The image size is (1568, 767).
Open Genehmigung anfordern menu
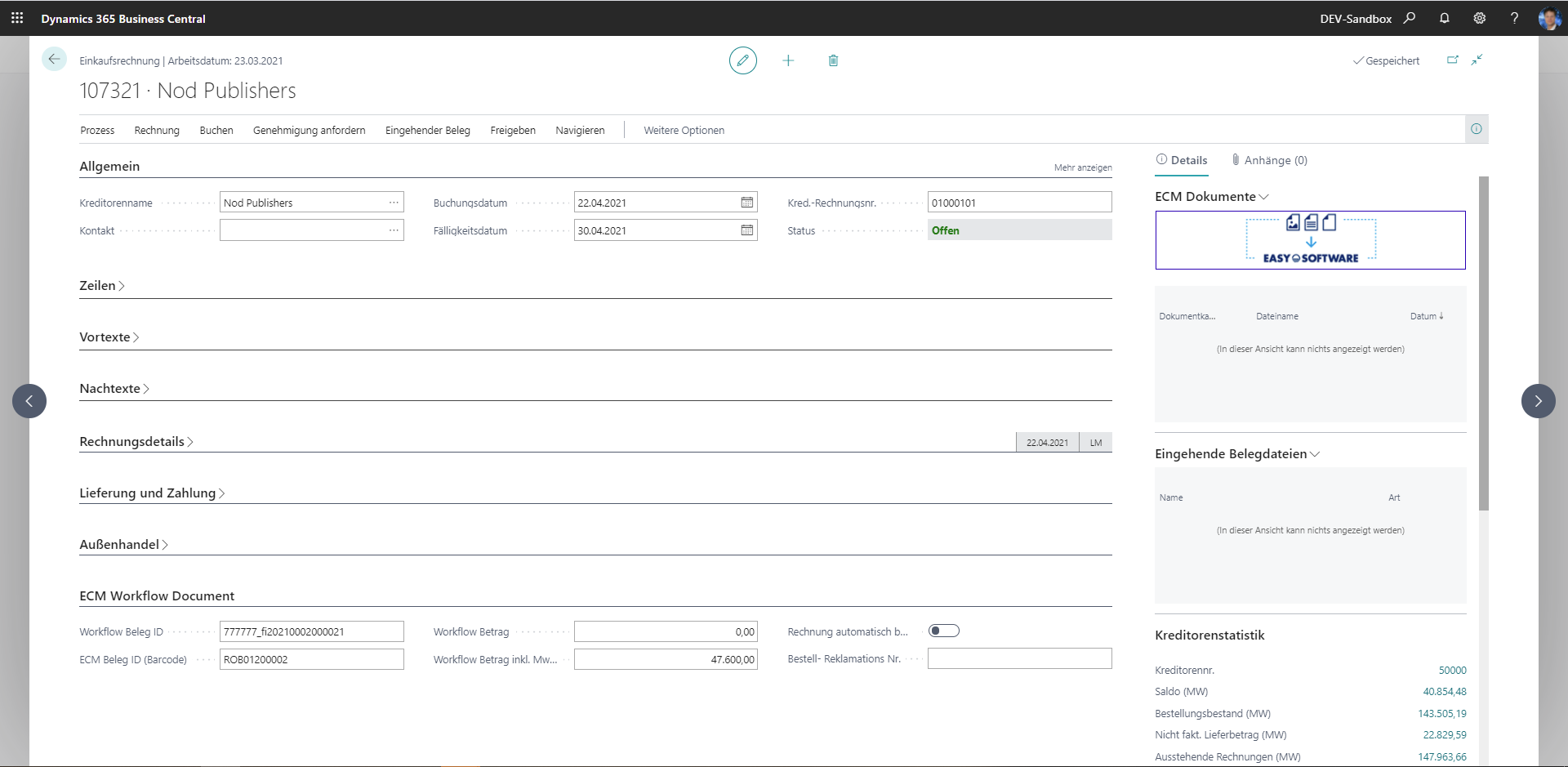(x=309, y=131)
